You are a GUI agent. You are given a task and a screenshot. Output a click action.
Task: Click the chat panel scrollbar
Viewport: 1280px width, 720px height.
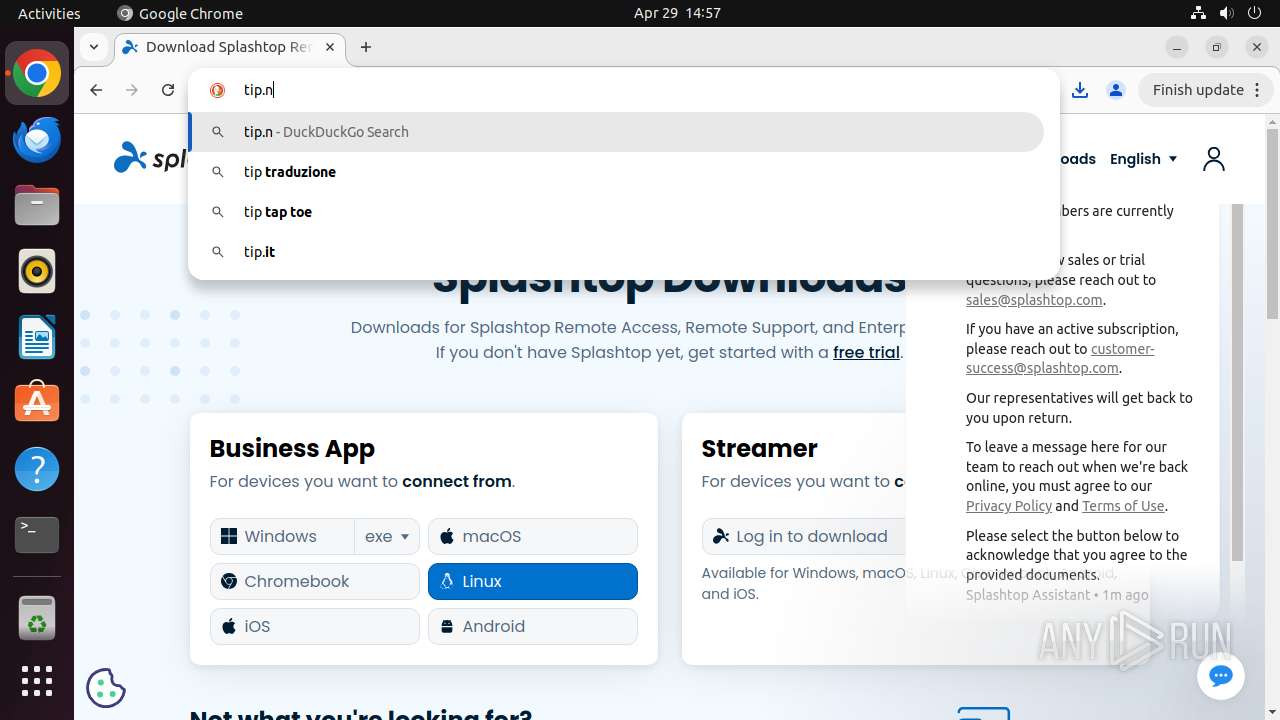(1237, 380)
